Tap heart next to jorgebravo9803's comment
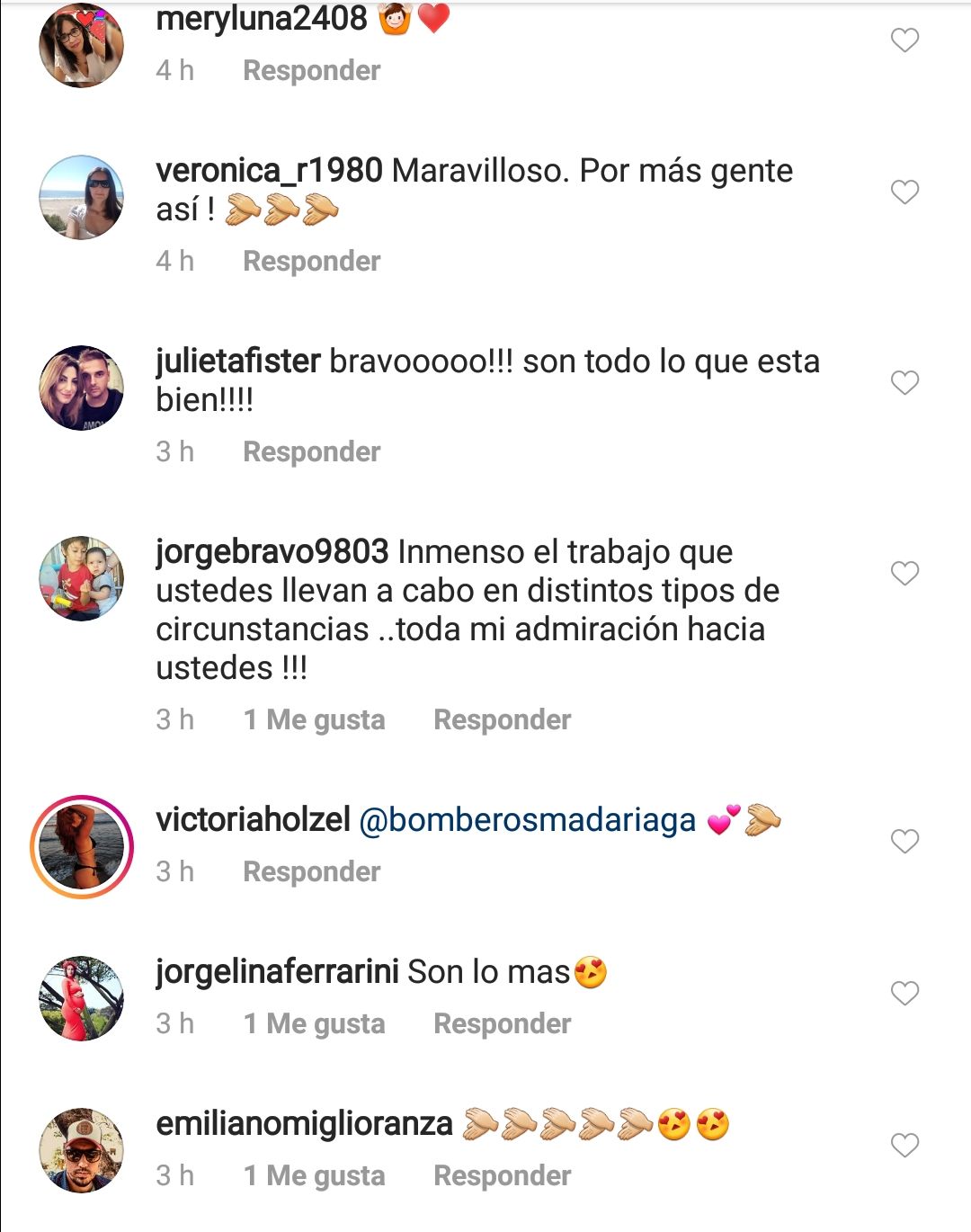971x1232 pixels. pos(904,573)
